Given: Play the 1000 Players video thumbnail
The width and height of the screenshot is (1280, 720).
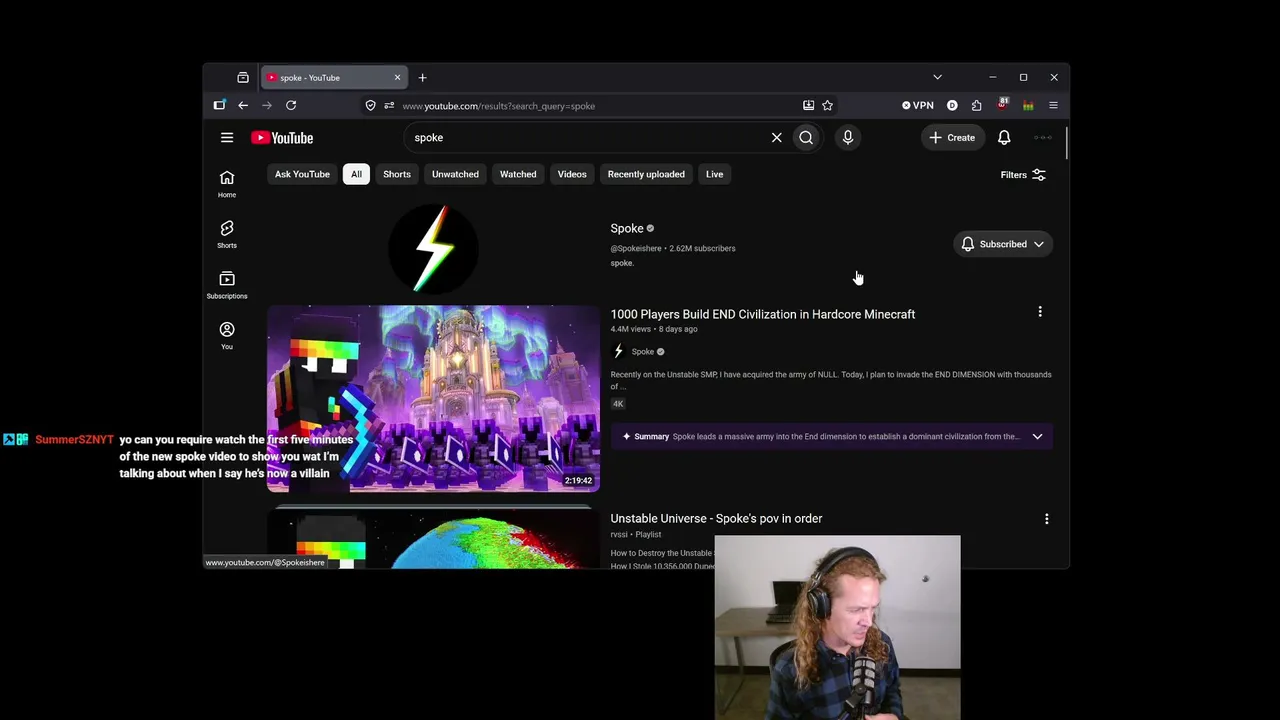Looking at the screenshot, I should point(433,399).
